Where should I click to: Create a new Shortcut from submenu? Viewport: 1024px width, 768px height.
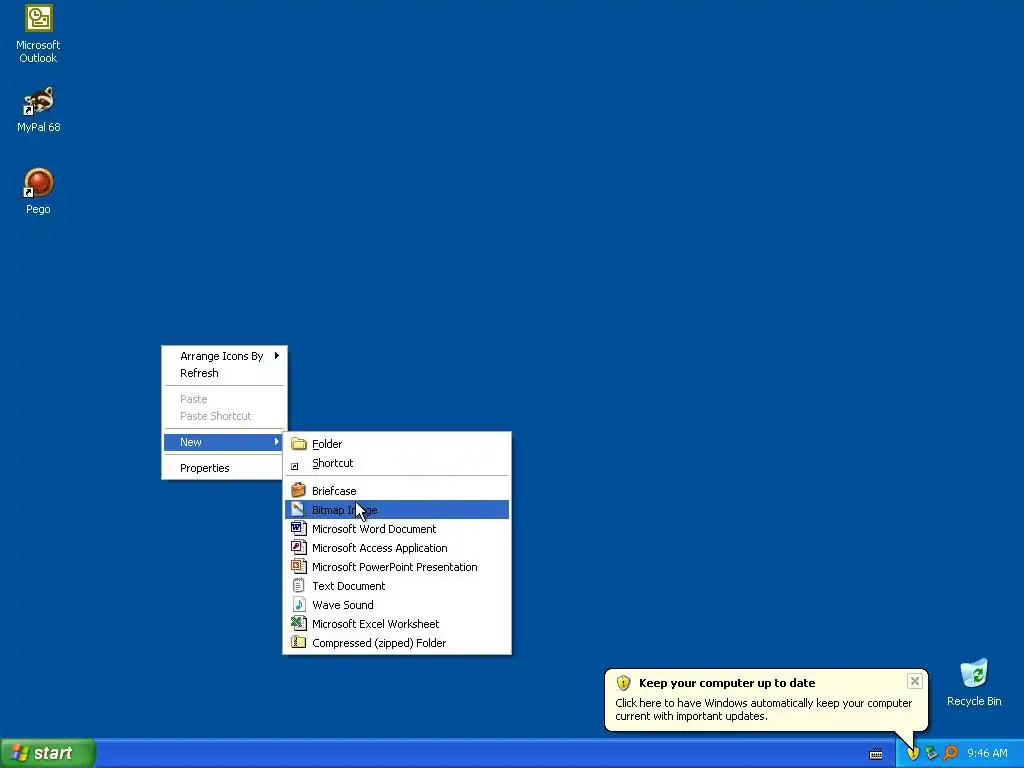[396, 463]
